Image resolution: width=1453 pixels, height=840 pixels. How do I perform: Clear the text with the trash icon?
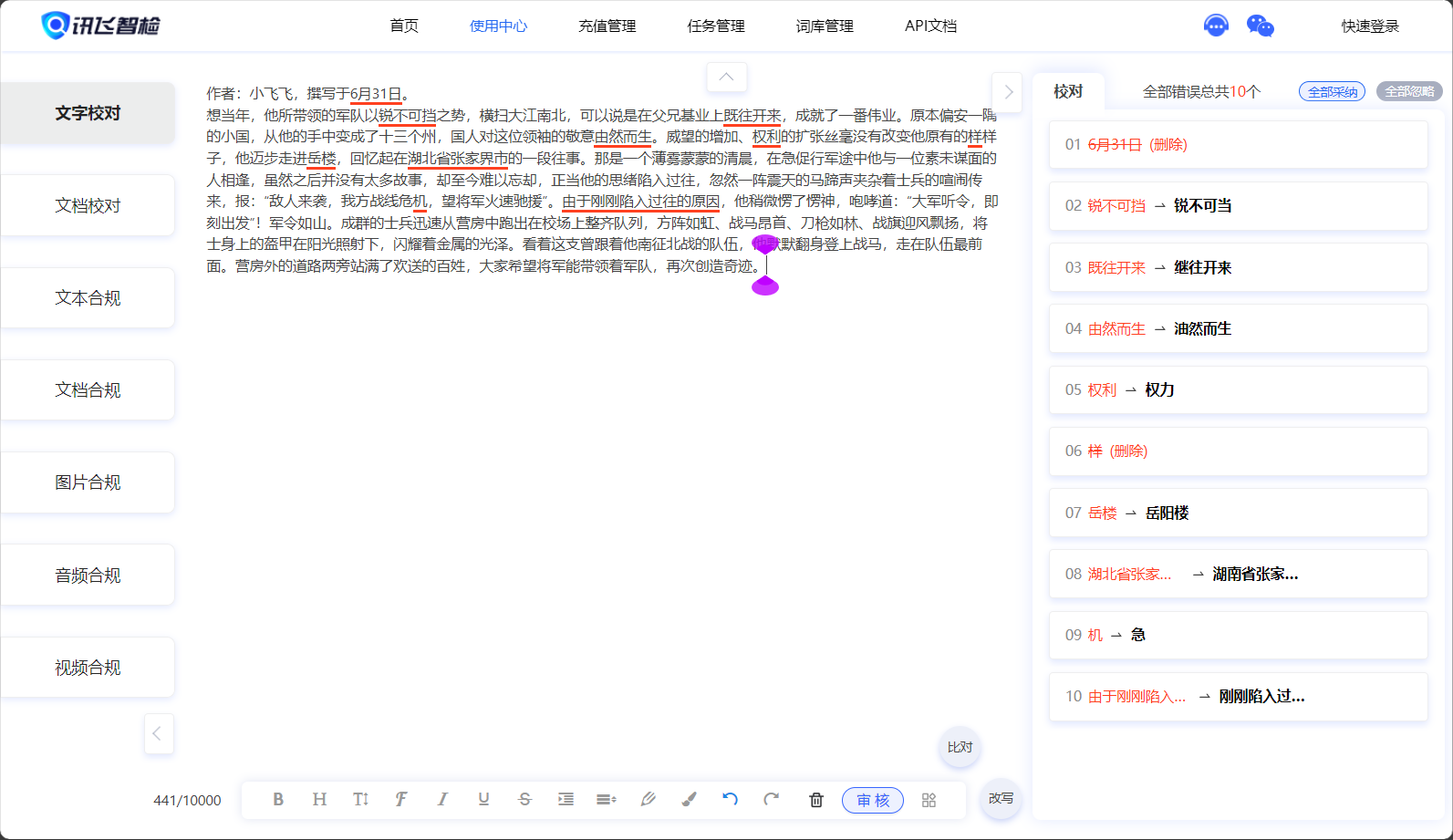(816, 800)
